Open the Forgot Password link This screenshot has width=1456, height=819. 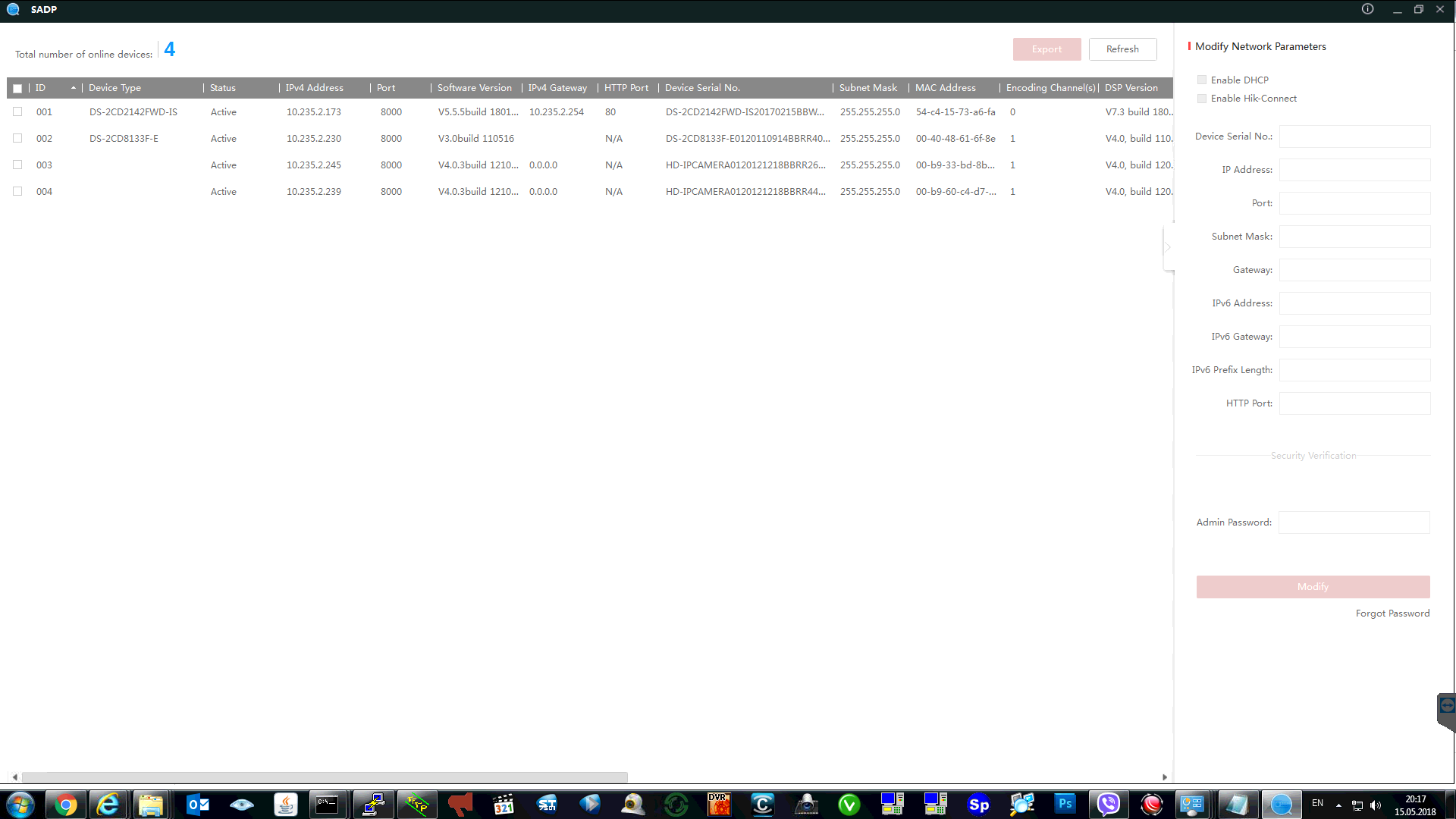(1392, 613)
